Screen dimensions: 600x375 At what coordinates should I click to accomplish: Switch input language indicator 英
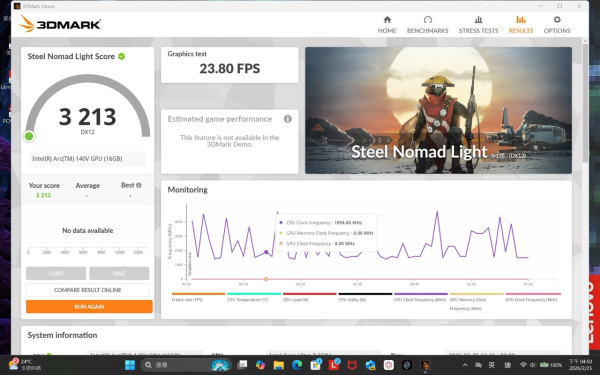492,365
